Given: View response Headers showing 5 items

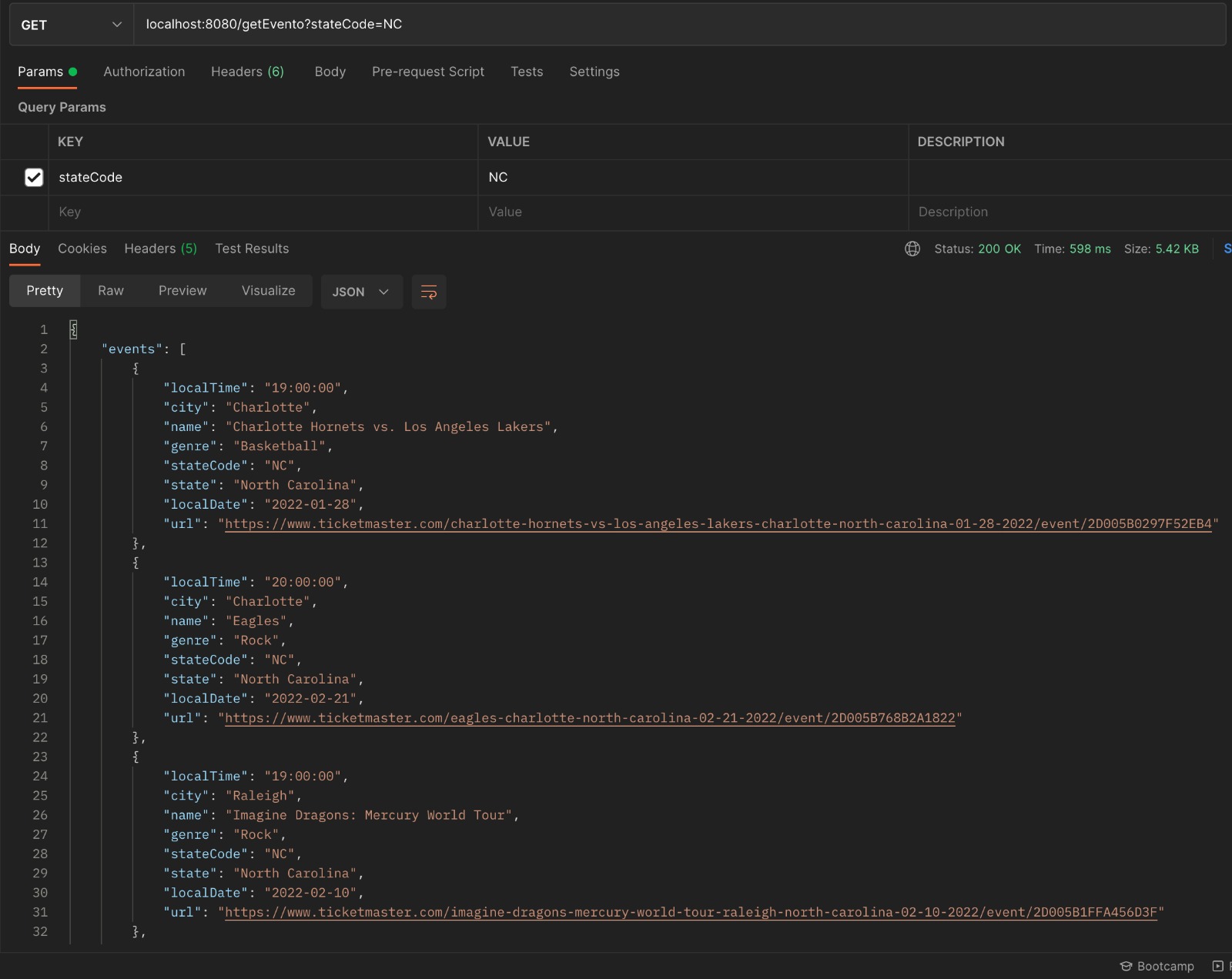Looking at the screenshot, I should tap(159, 249).
